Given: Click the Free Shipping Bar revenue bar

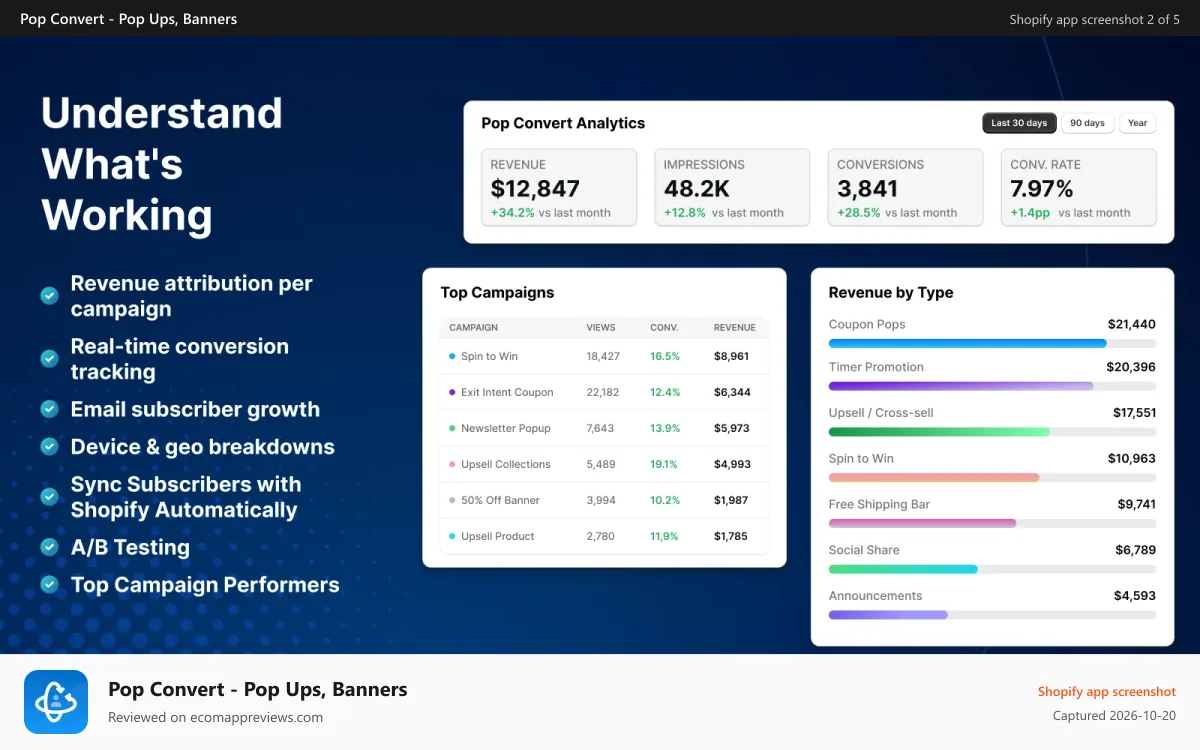Looking at the screenshot, I should [992, 523].
